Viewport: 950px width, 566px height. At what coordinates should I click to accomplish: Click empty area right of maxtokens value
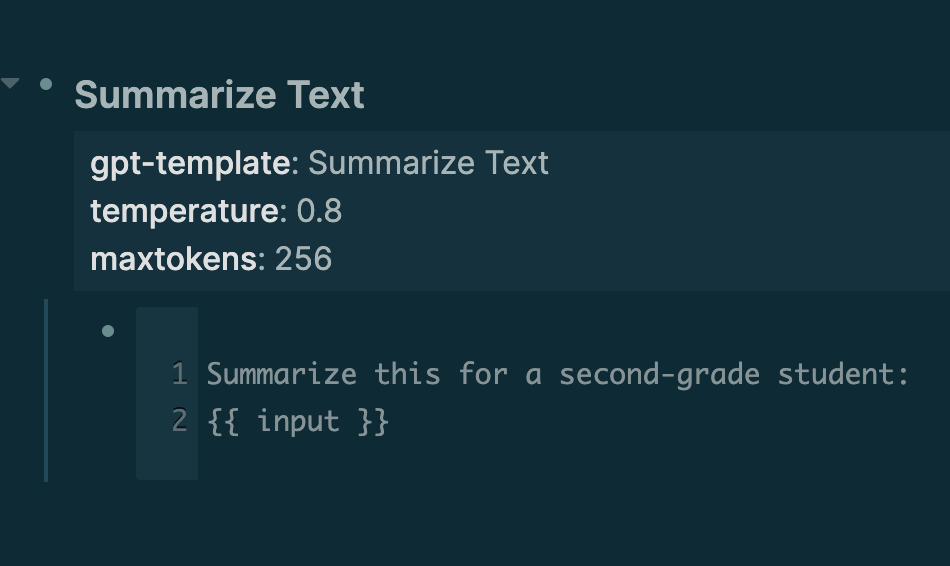point(640,259)
